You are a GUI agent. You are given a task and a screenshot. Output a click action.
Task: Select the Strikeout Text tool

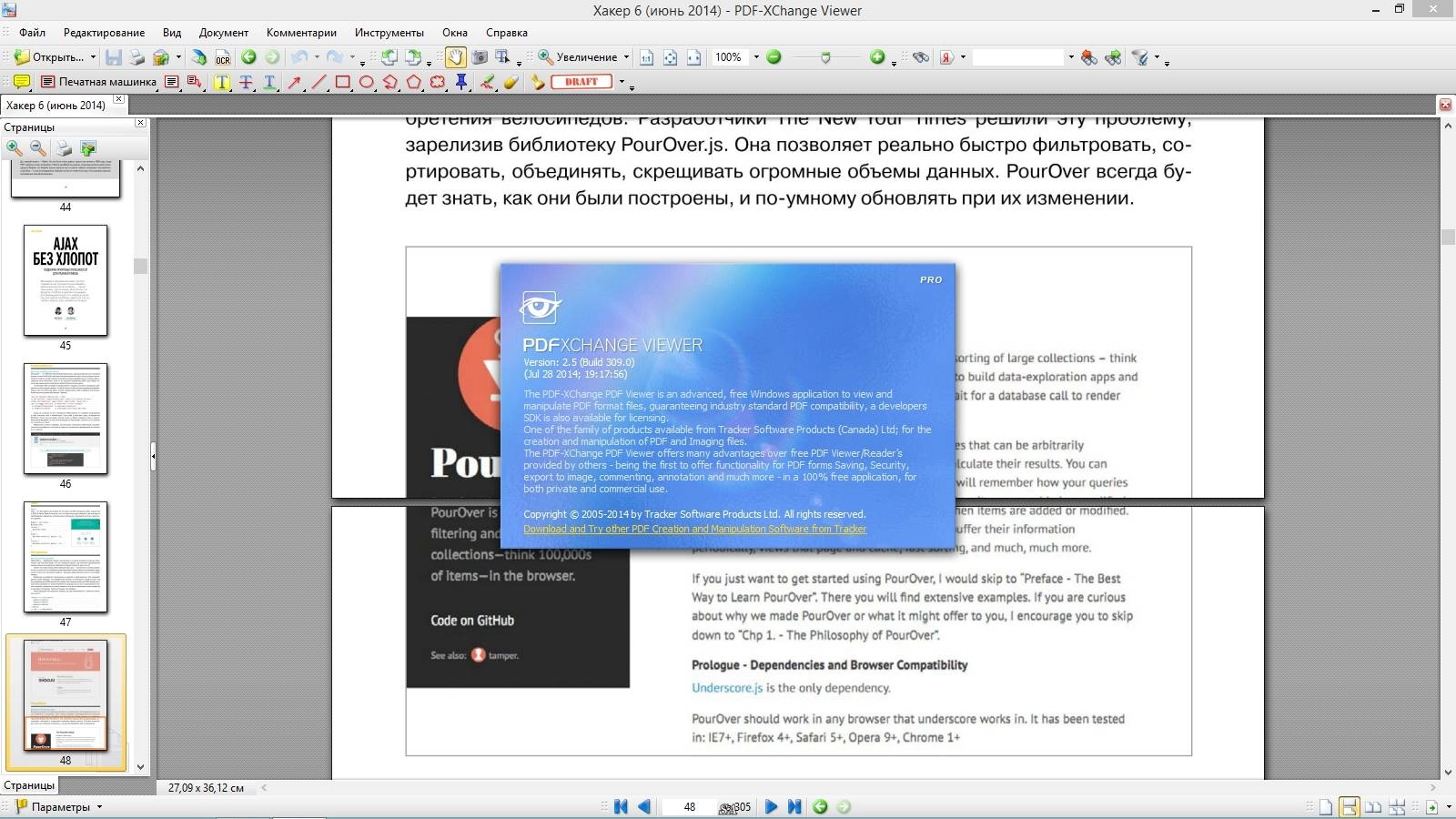tap(246, 82)
